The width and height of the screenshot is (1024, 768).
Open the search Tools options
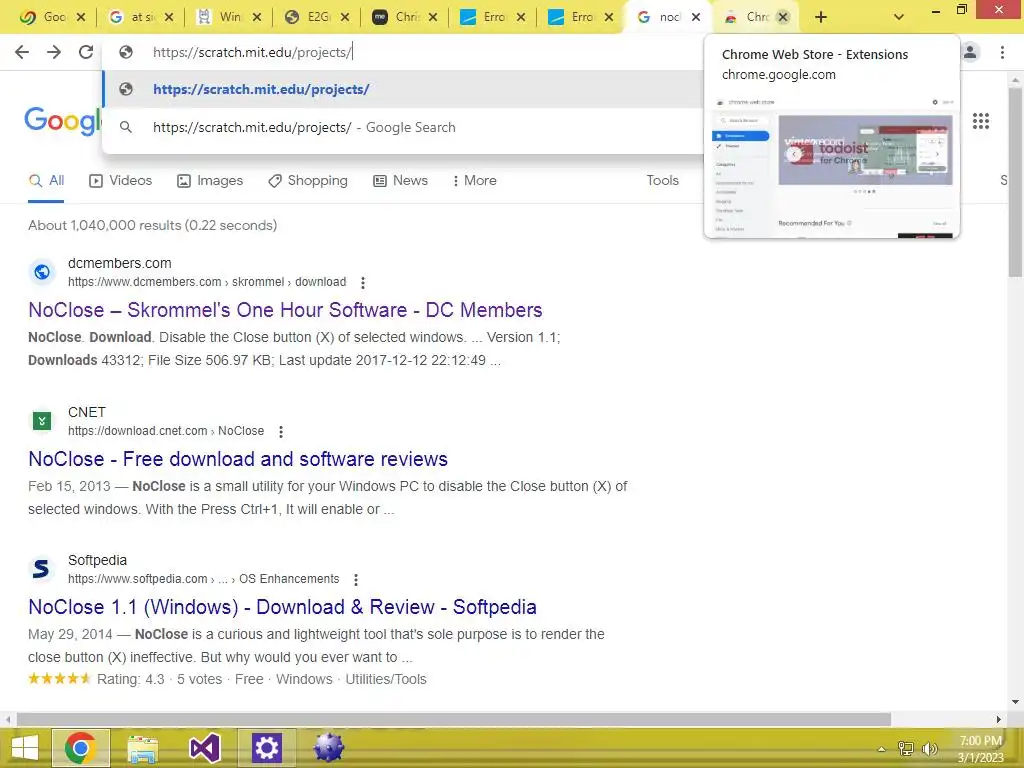pos(662,180)
